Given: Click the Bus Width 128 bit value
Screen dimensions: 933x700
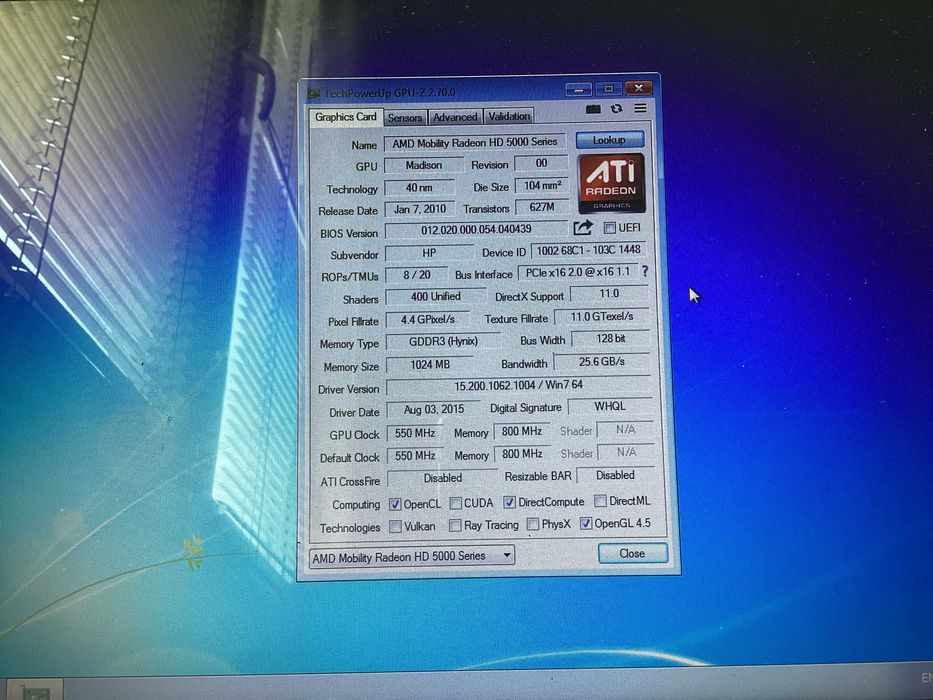Looking at the screenshot, I should (610, 339).
